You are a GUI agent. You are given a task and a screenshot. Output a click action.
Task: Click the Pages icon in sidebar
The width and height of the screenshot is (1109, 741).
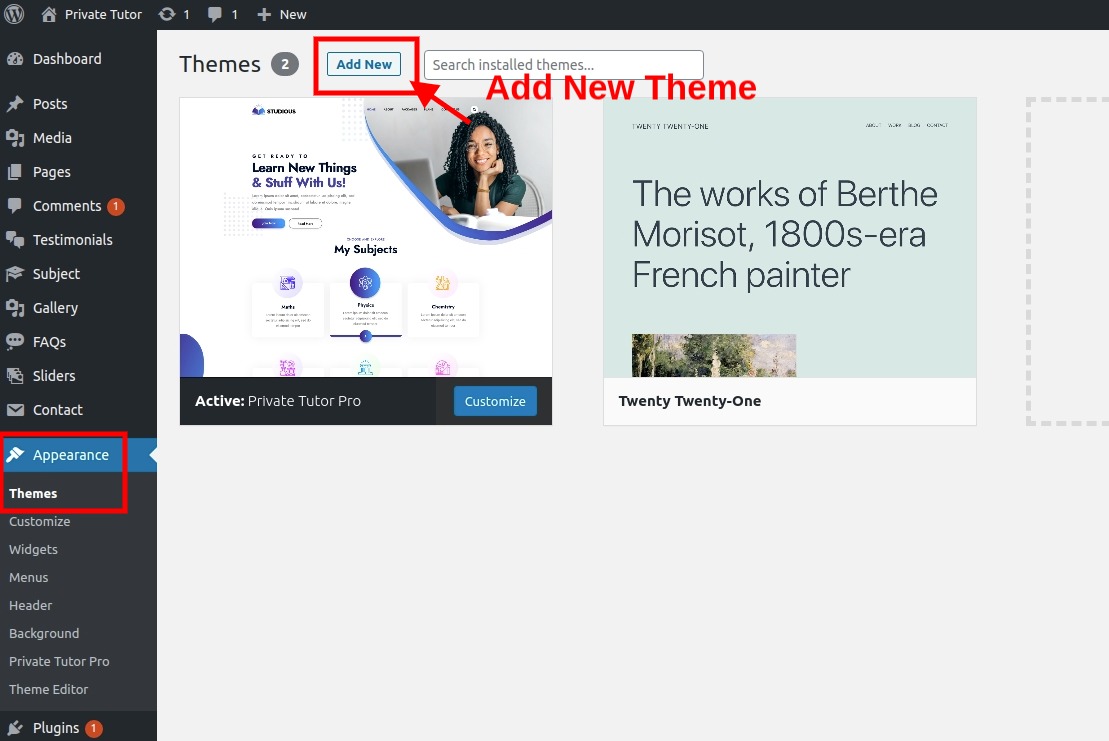point(15,172)
